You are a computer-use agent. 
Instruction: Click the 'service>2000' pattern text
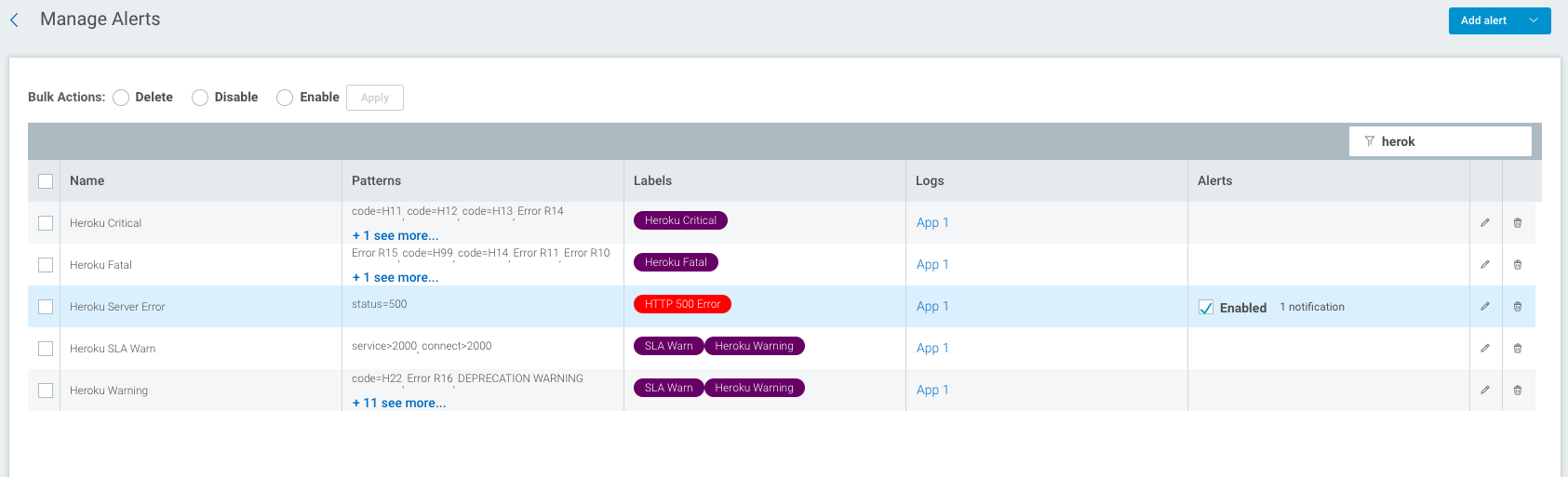coord(384,346)
